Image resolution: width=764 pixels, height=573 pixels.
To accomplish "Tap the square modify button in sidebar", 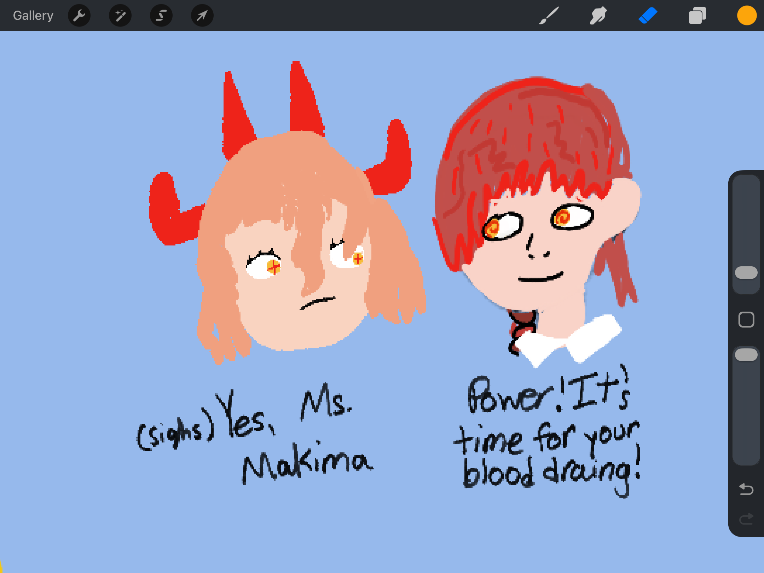I will 746,320.
